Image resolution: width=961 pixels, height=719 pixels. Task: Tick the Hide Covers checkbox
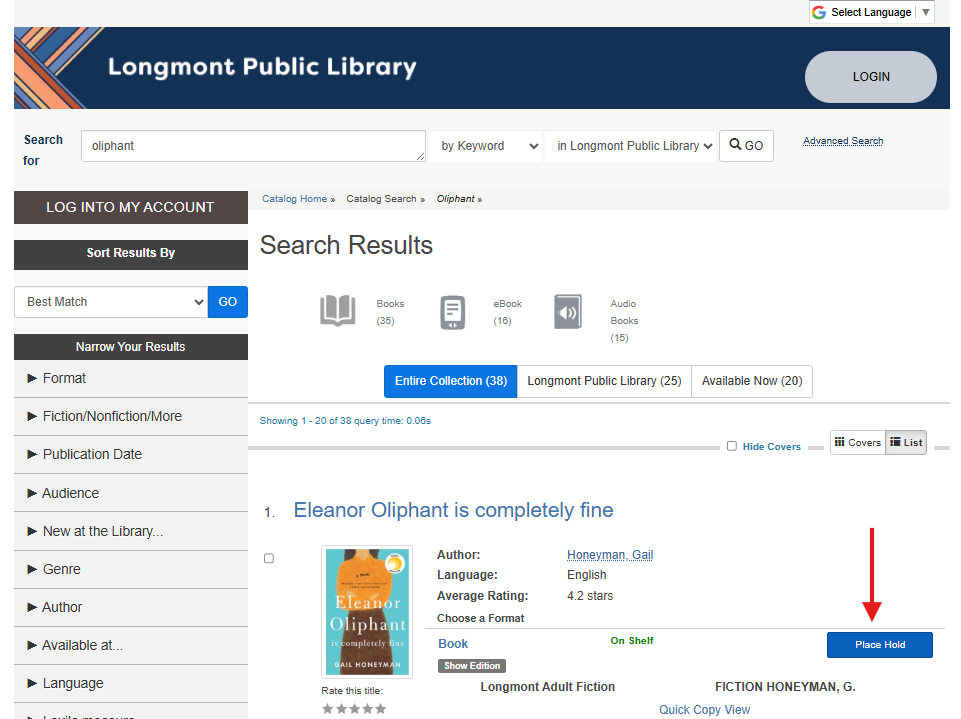732,446
